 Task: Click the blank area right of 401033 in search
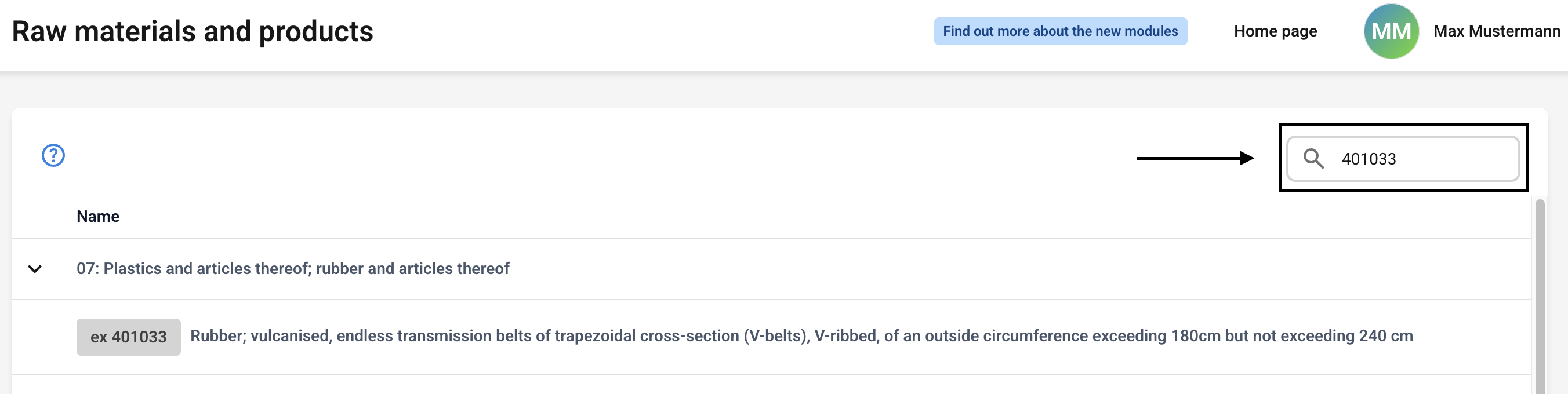pyautogui.click(x=1461, y=159)
